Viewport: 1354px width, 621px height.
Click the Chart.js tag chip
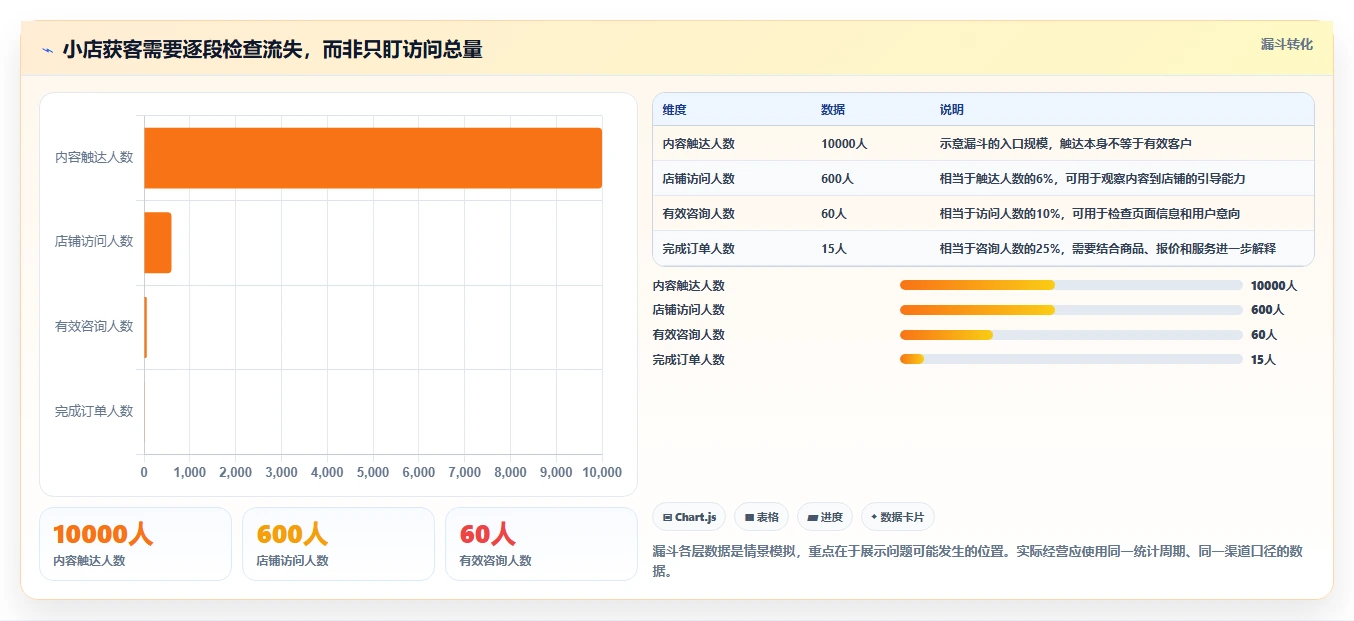(x=689, y=517)
